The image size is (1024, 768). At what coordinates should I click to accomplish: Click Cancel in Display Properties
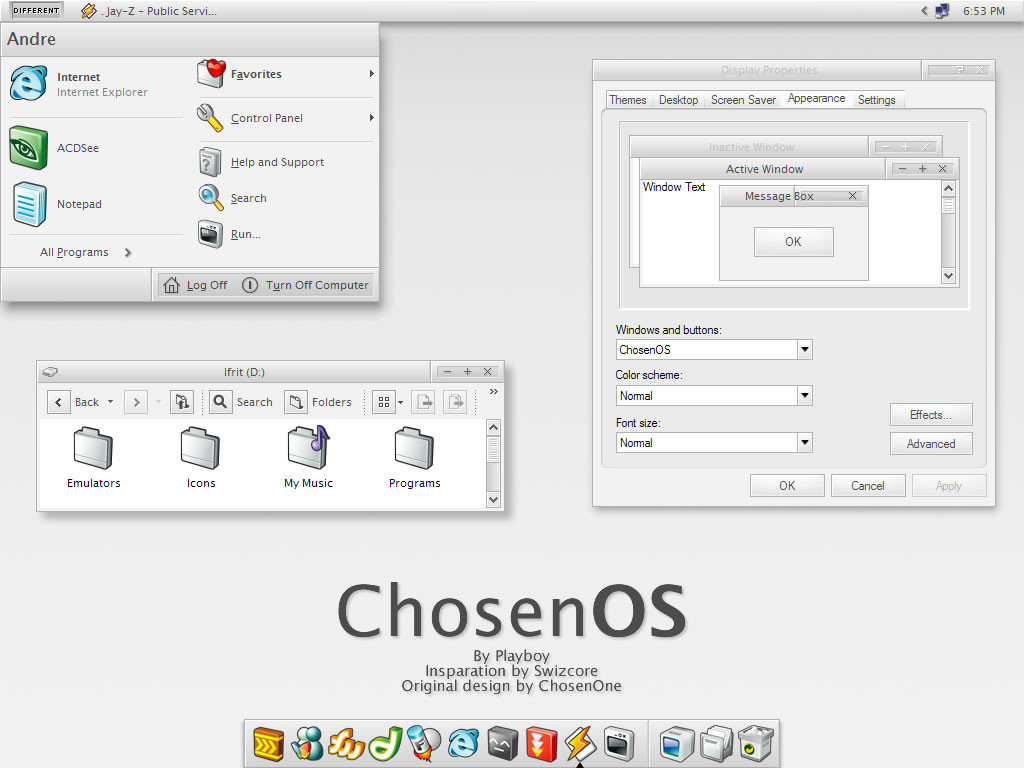[x=867, y=486]
